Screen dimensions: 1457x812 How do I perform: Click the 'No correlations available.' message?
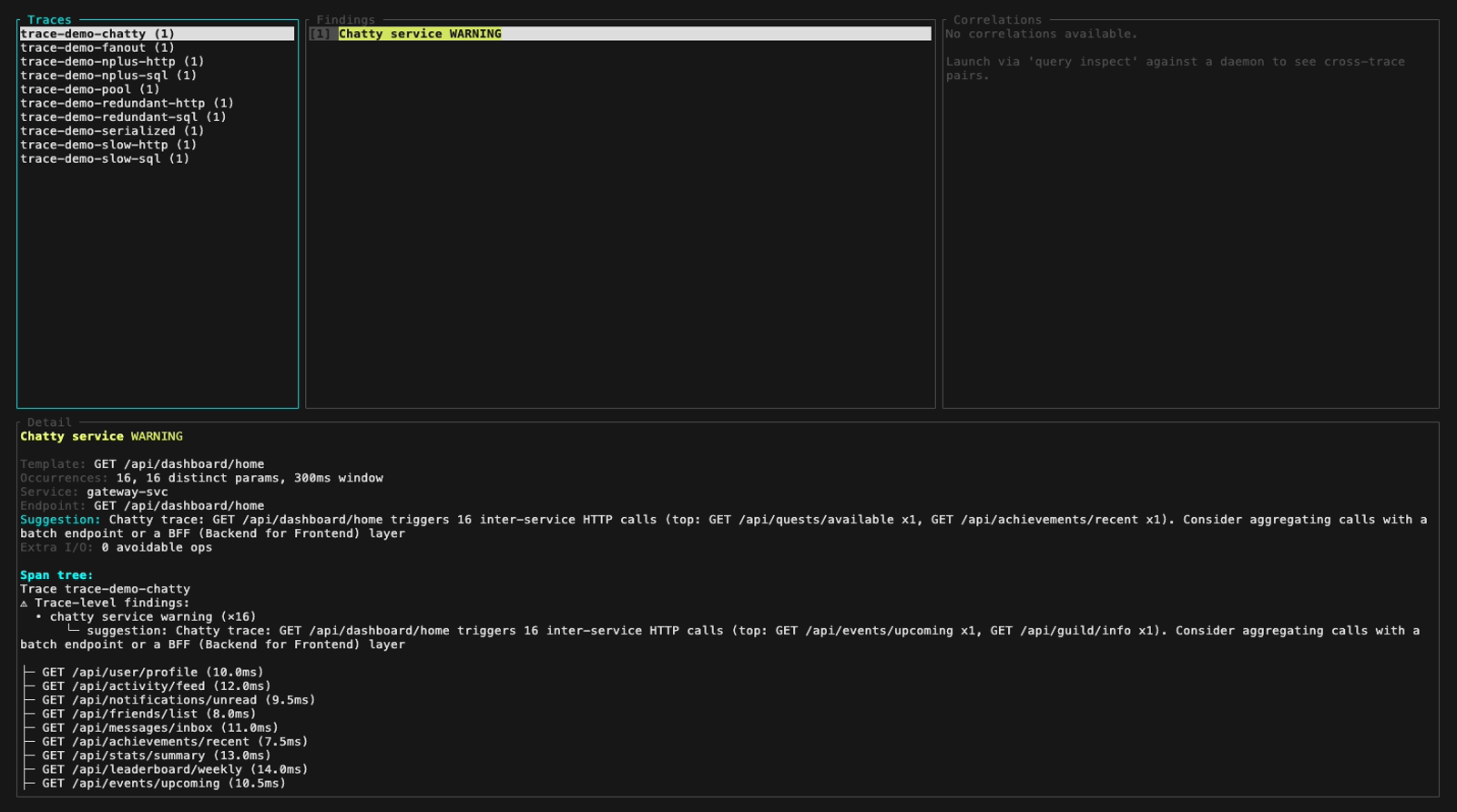click(x=1042, y=34)
